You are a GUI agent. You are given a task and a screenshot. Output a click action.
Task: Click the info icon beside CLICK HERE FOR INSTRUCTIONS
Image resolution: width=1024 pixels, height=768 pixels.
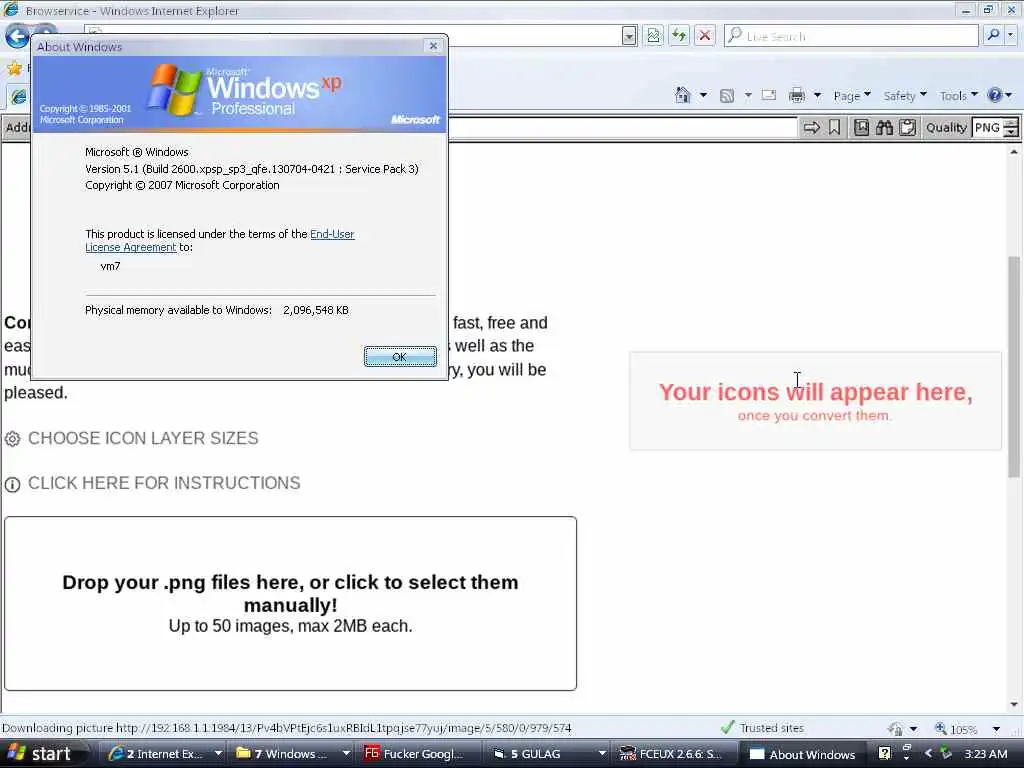[x=12, y=484]
